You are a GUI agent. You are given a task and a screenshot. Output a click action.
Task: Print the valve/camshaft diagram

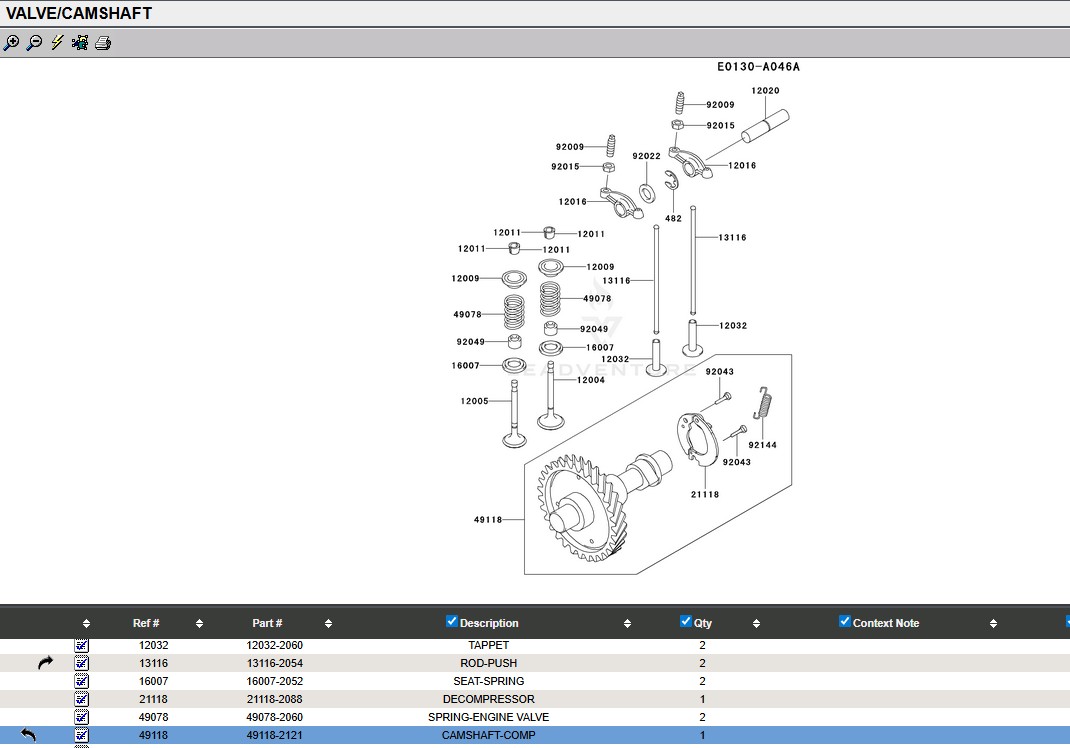103,43
